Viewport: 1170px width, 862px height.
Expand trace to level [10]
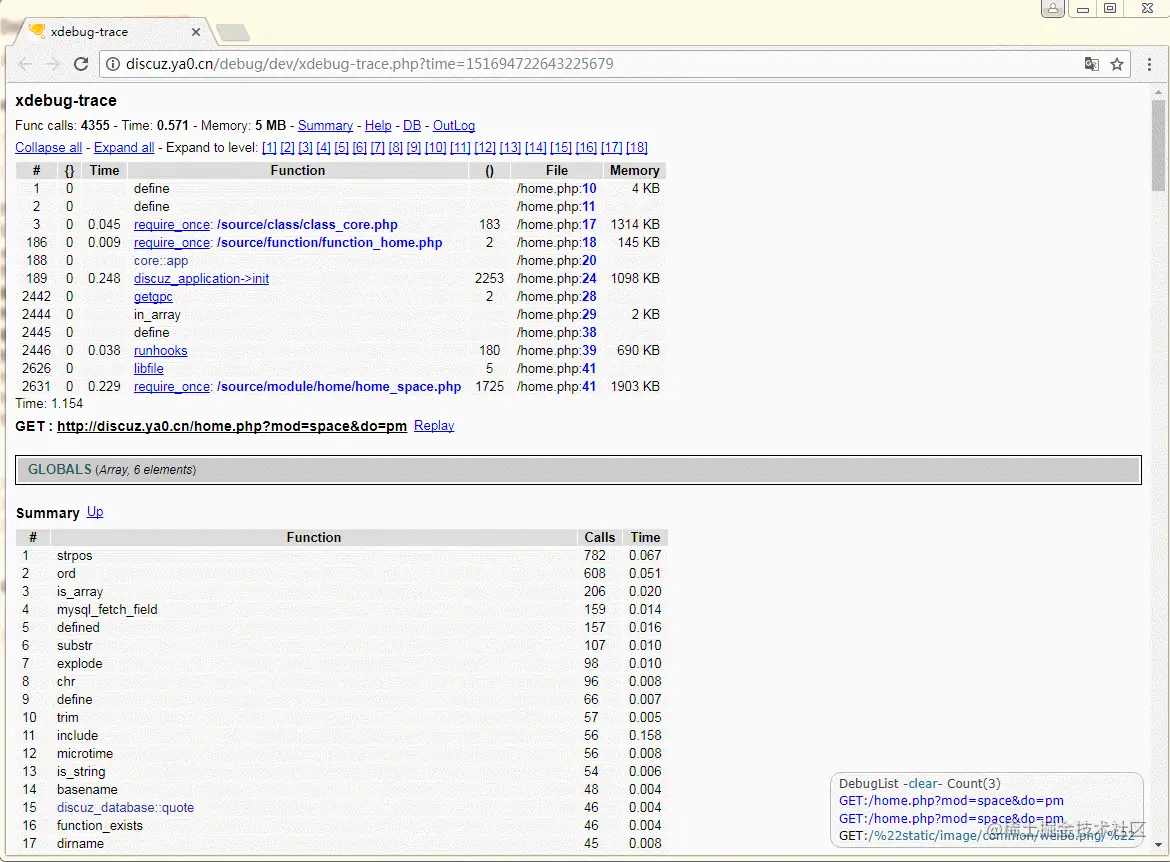point(436,147)
